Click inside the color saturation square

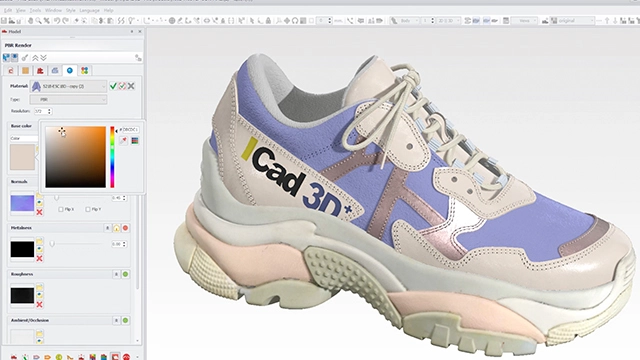(76, 157)
